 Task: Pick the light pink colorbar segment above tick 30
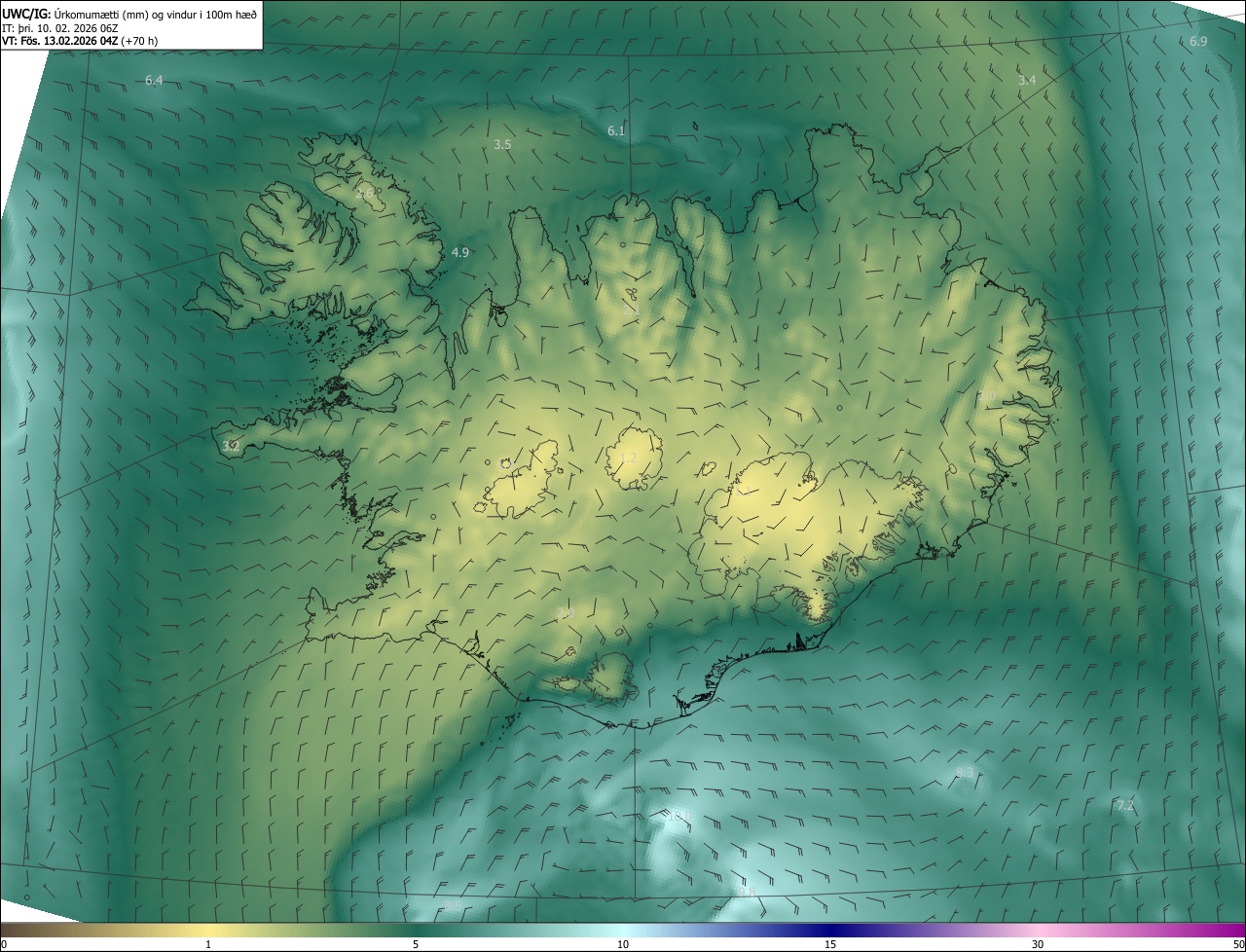tap(1038, 930)
